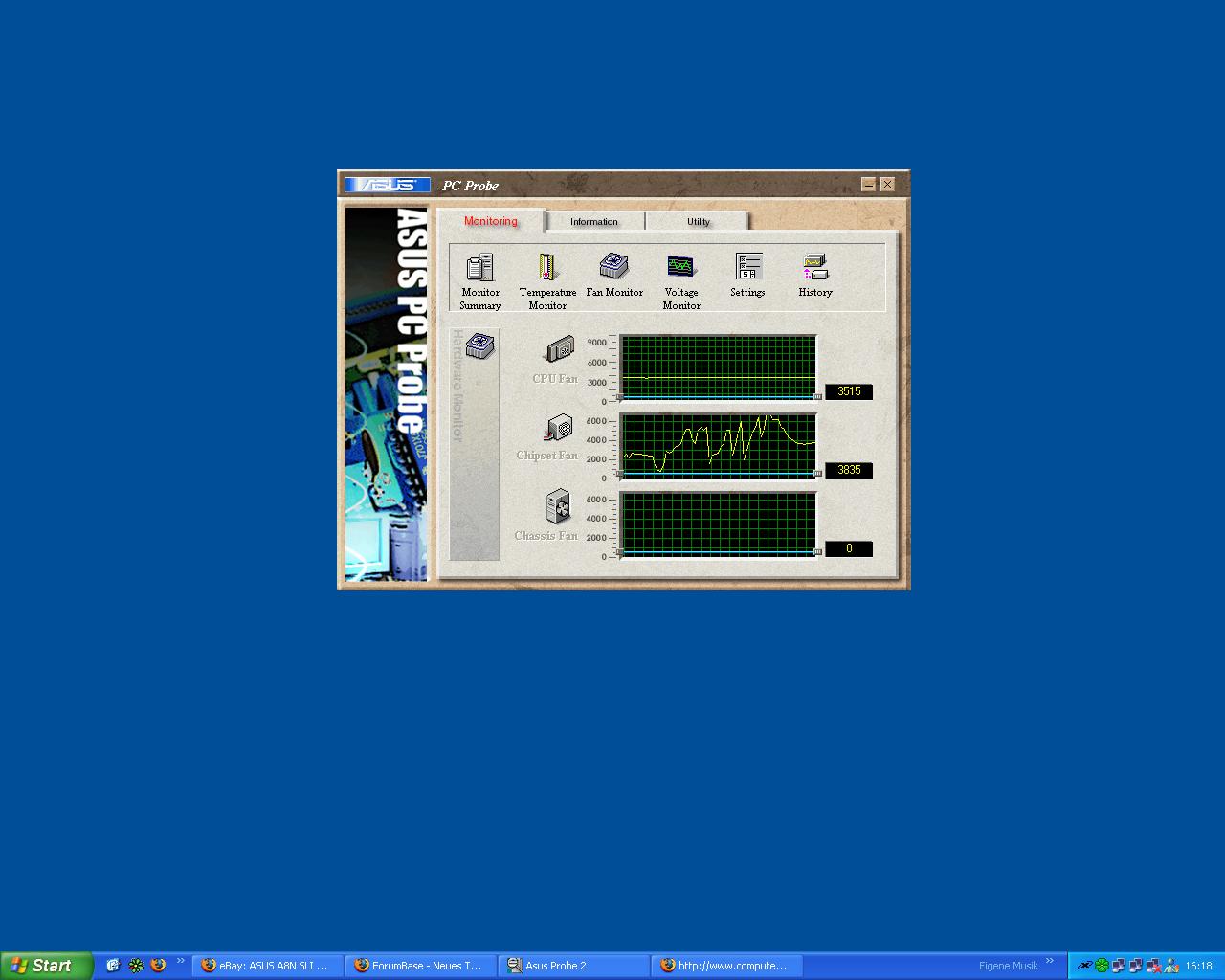The width and height of the screenshot is (1225, 980).
Task: Expand the Quick Launch overflow chevron
Action: tap(180, 961)
